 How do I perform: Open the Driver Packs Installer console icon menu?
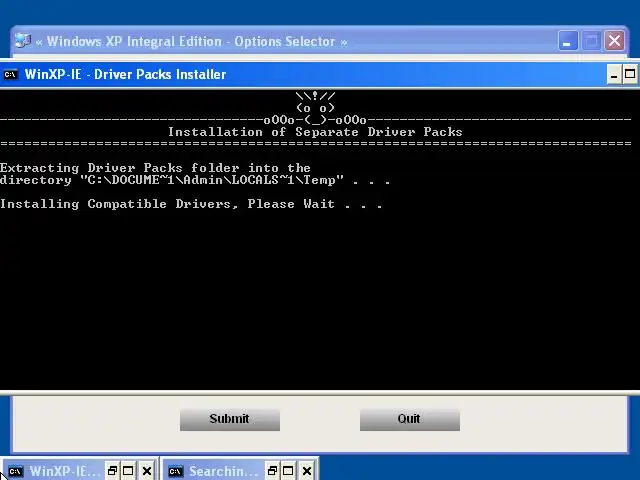[x=11, y=75]
